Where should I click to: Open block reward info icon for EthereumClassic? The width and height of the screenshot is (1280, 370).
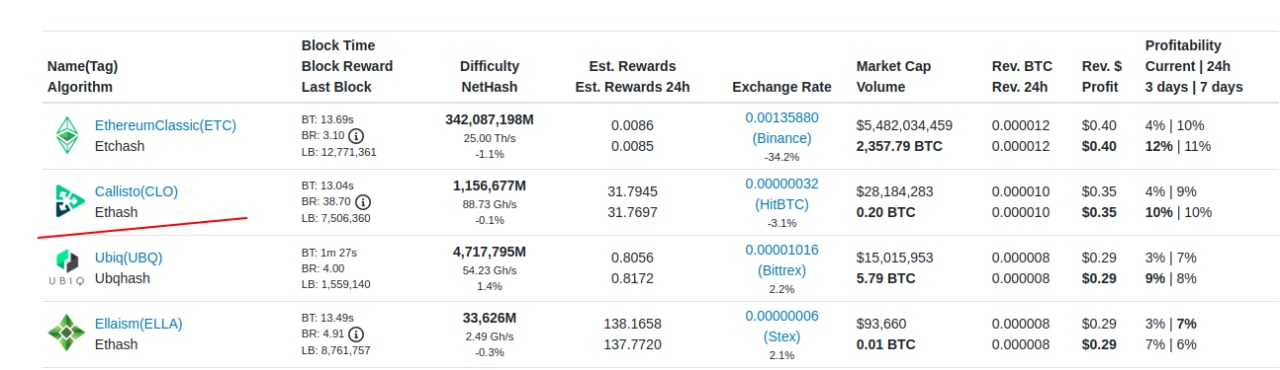356,135
